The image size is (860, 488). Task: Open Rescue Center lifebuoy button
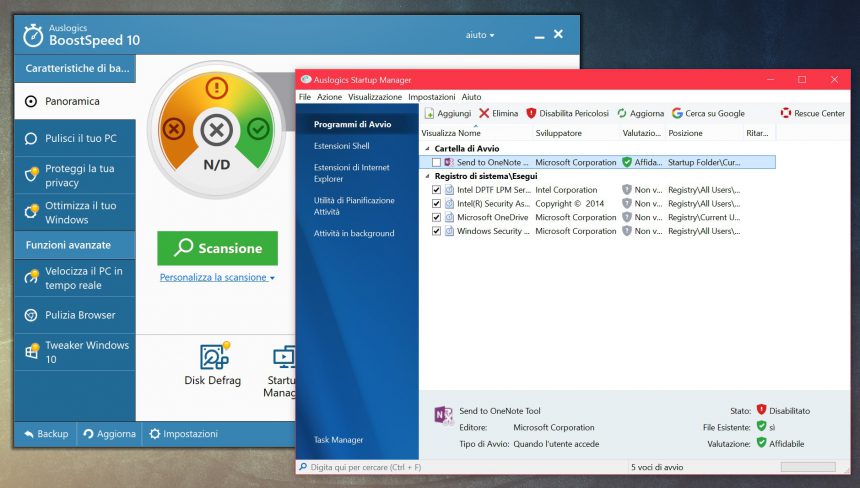tap(812, 114)
